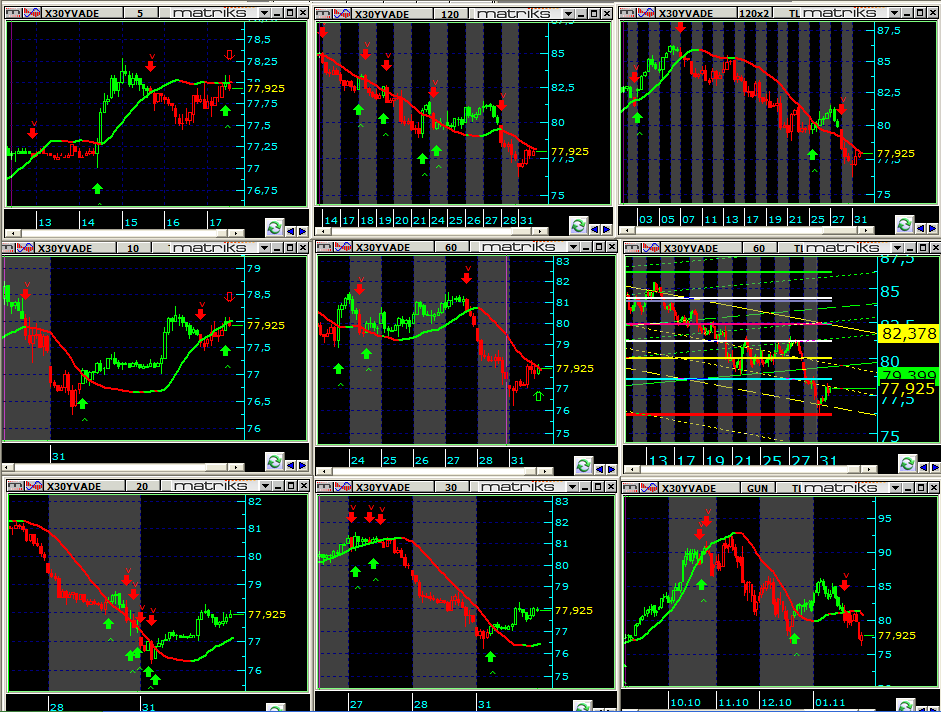Click the X30YVADE symbol field in the 30-period chart
Viewport: 941px width, 712px height.
383,487
